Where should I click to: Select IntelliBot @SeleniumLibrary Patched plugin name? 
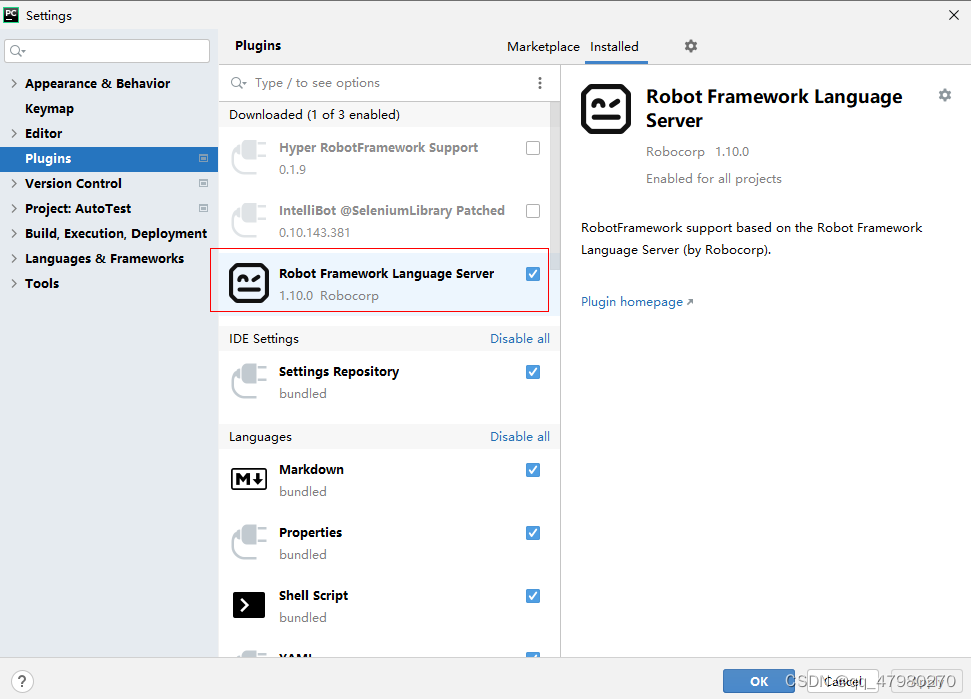[x=391, y=211]
